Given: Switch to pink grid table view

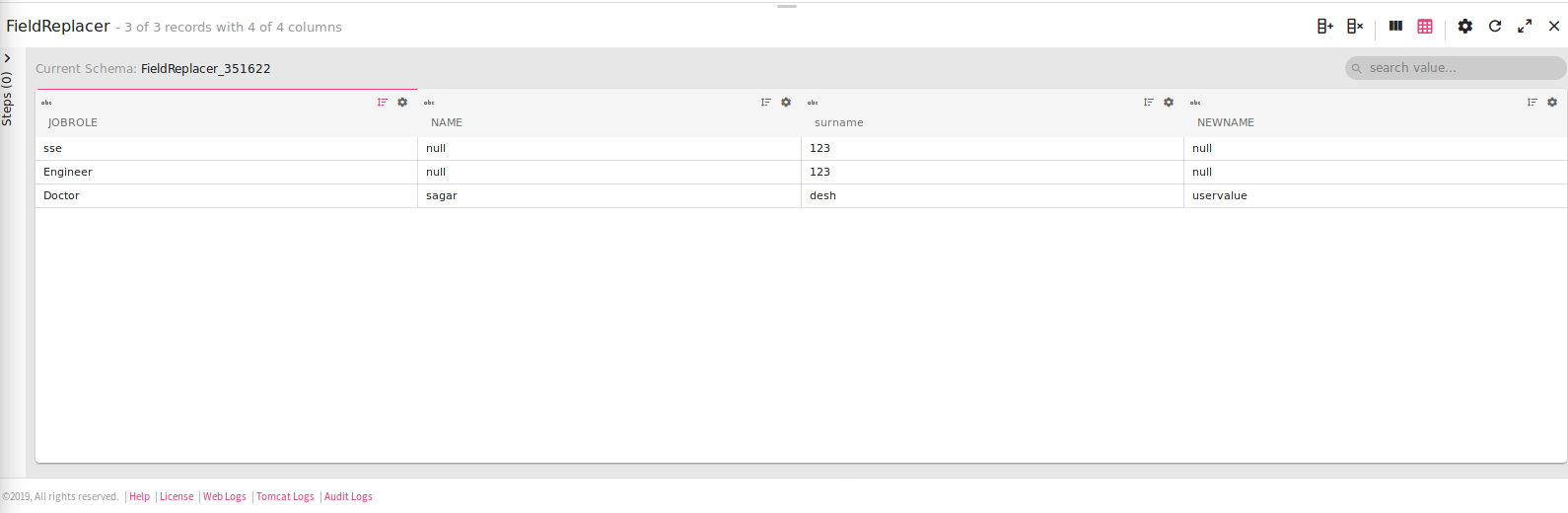Looking at the screenshot, I should pos(1425,27).
